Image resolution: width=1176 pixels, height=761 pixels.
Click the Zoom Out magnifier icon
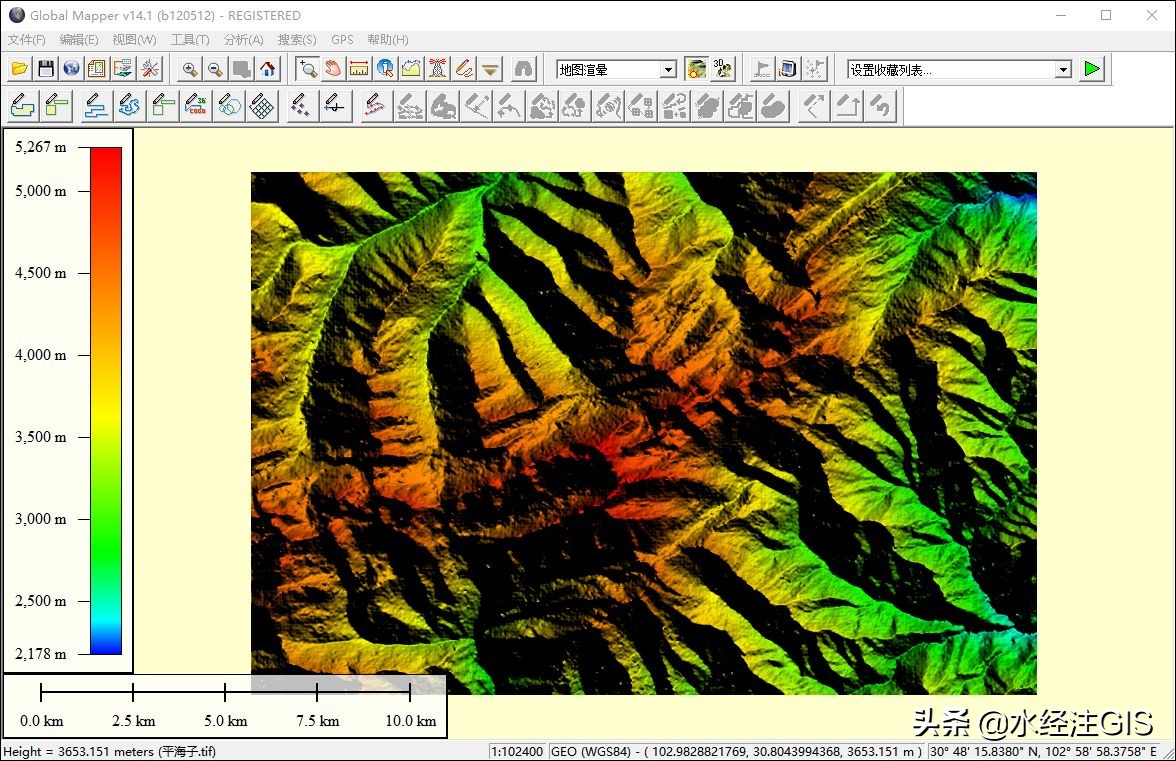[215, 69]
